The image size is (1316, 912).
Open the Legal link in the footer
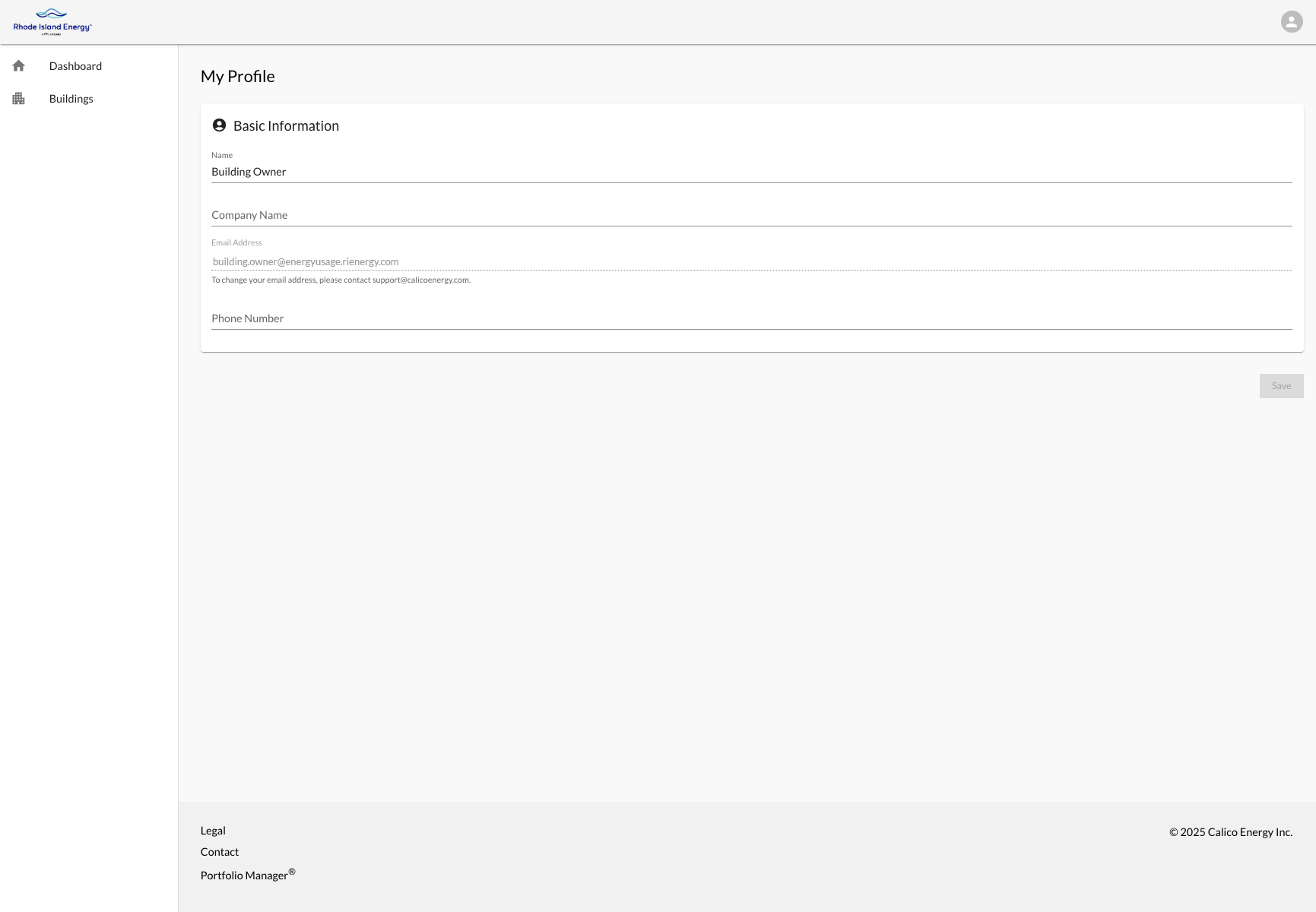coord(213,831)
